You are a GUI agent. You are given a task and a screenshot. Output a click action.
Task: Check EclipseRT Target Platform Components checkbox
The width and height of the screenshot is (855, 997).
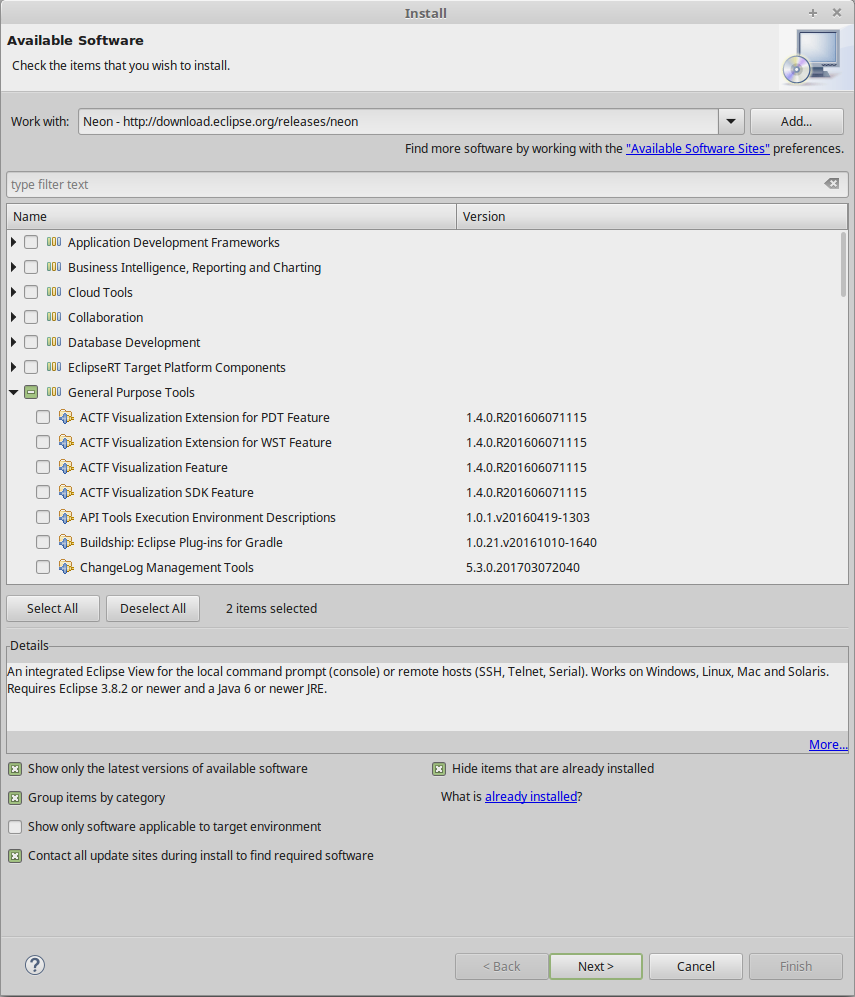[x=31, y=367]
